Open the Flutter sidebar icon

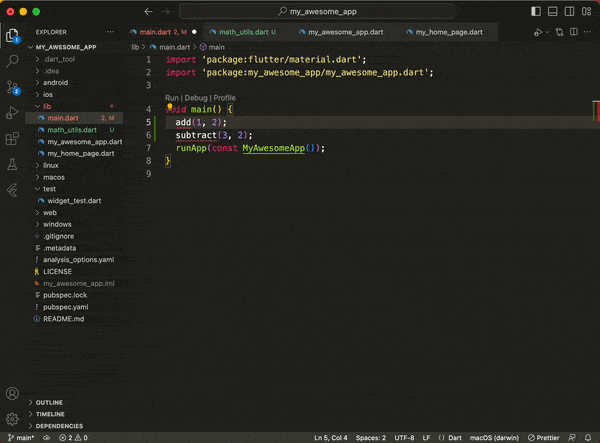(12, 190)
